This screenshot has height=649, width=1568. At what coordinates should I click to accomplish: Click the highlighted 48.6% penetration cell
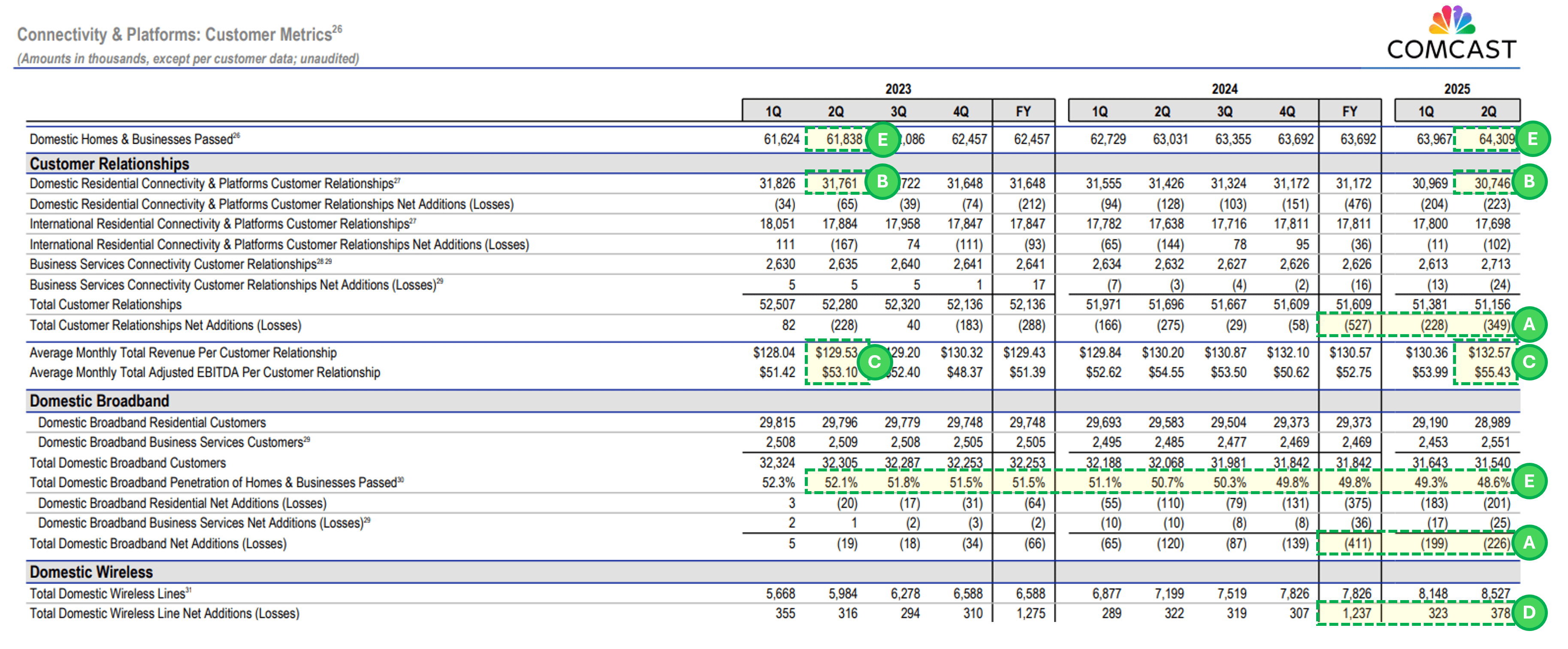click(x=1493, y=482)
